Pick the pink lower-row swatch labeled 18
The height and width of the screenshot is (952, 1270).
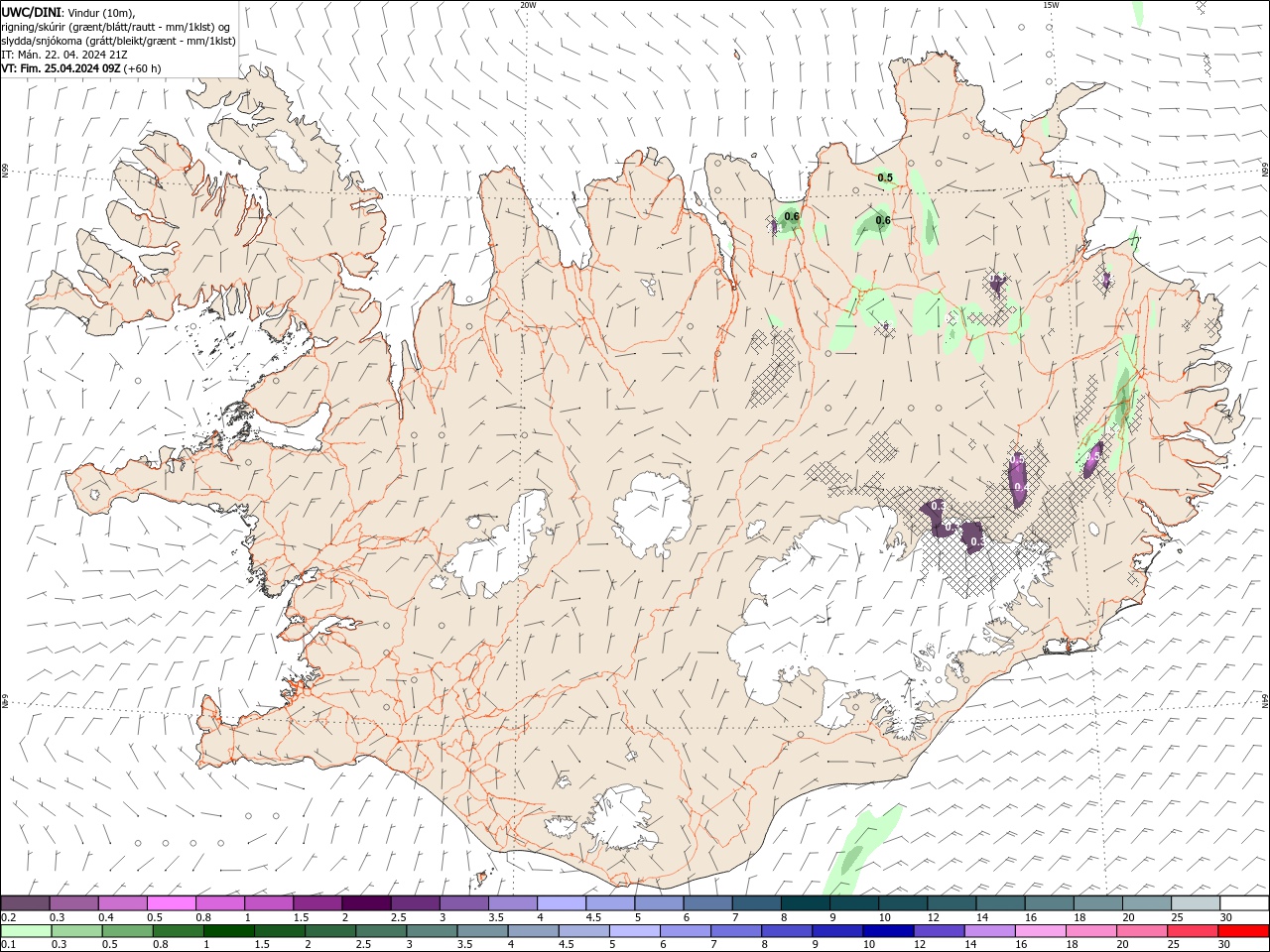click(x=1090, y=931)
